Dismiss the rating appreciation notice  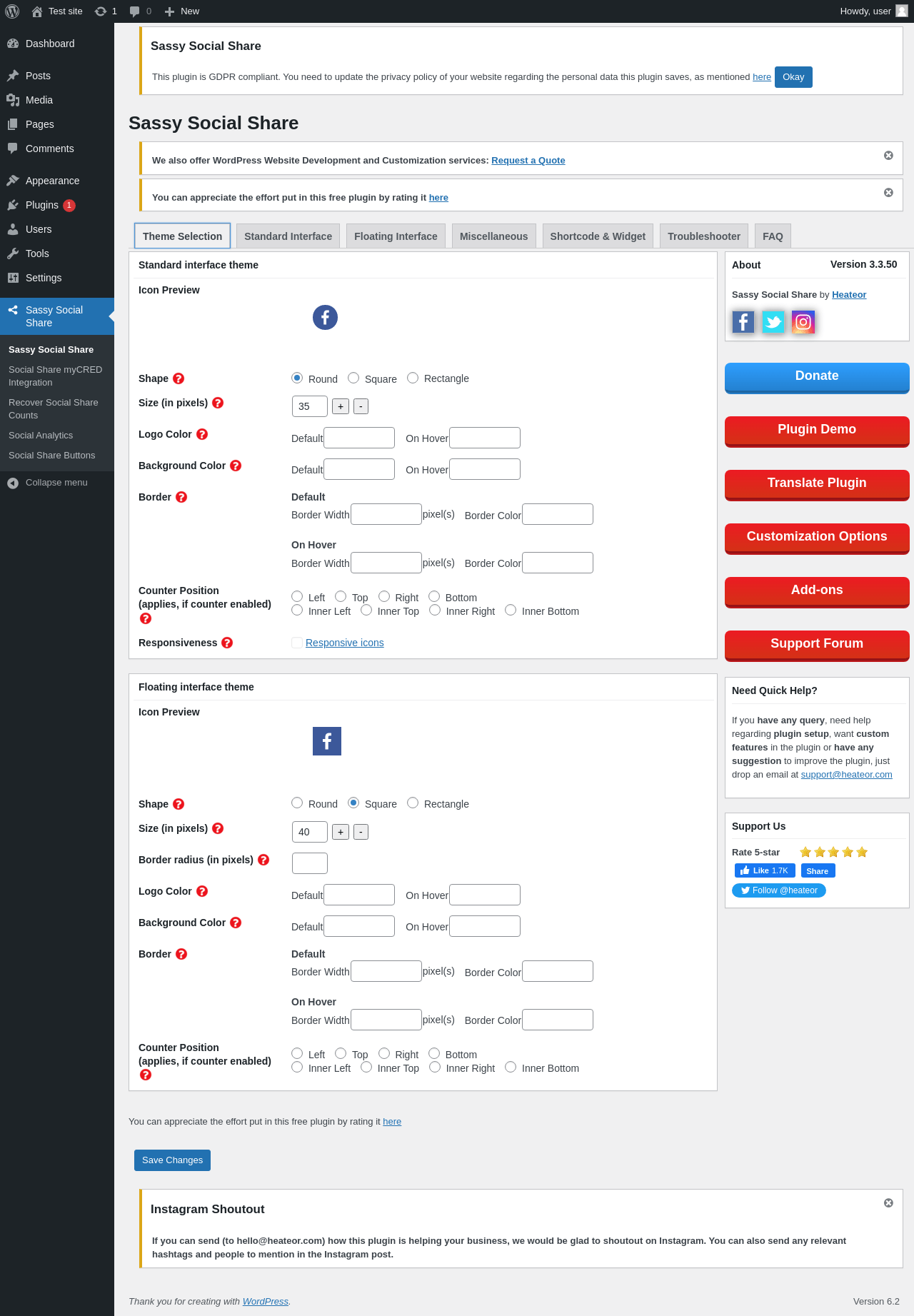pos(888,193)
